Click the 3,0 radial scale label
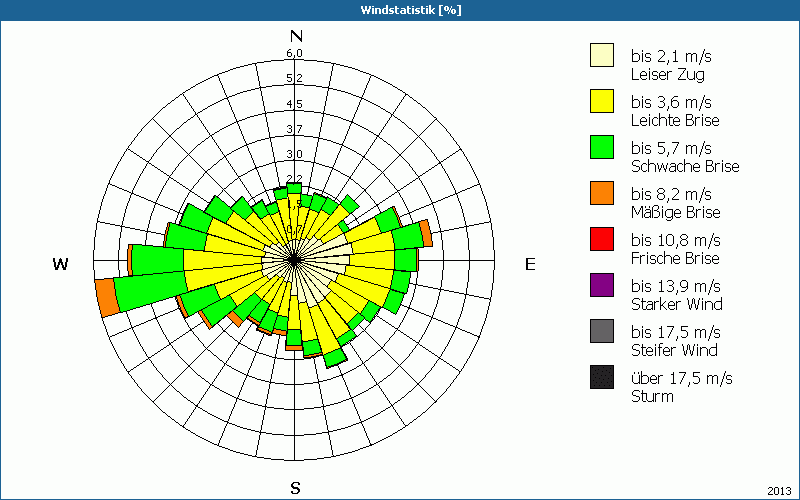 pyautogui.click(x=294, y=154)
